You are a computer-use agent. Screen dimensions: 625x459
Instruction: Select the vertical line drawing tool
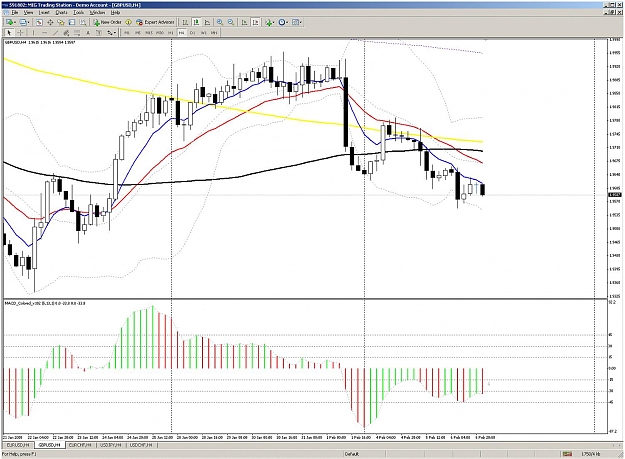33,33
